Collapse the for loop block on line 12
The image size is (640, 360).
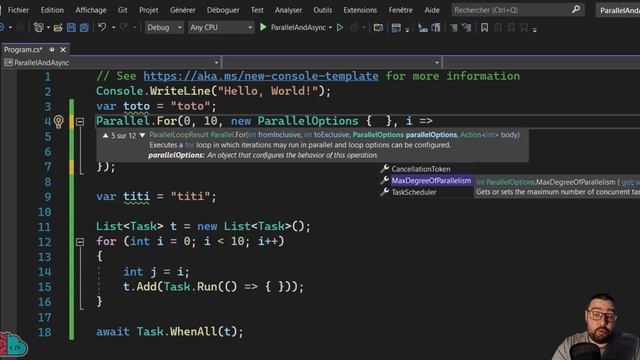[80, 242]
